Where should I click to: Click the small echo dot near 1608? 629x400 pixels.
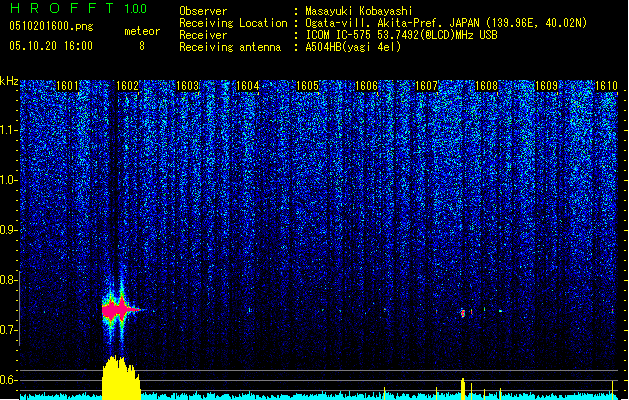[x=463, y=313]
